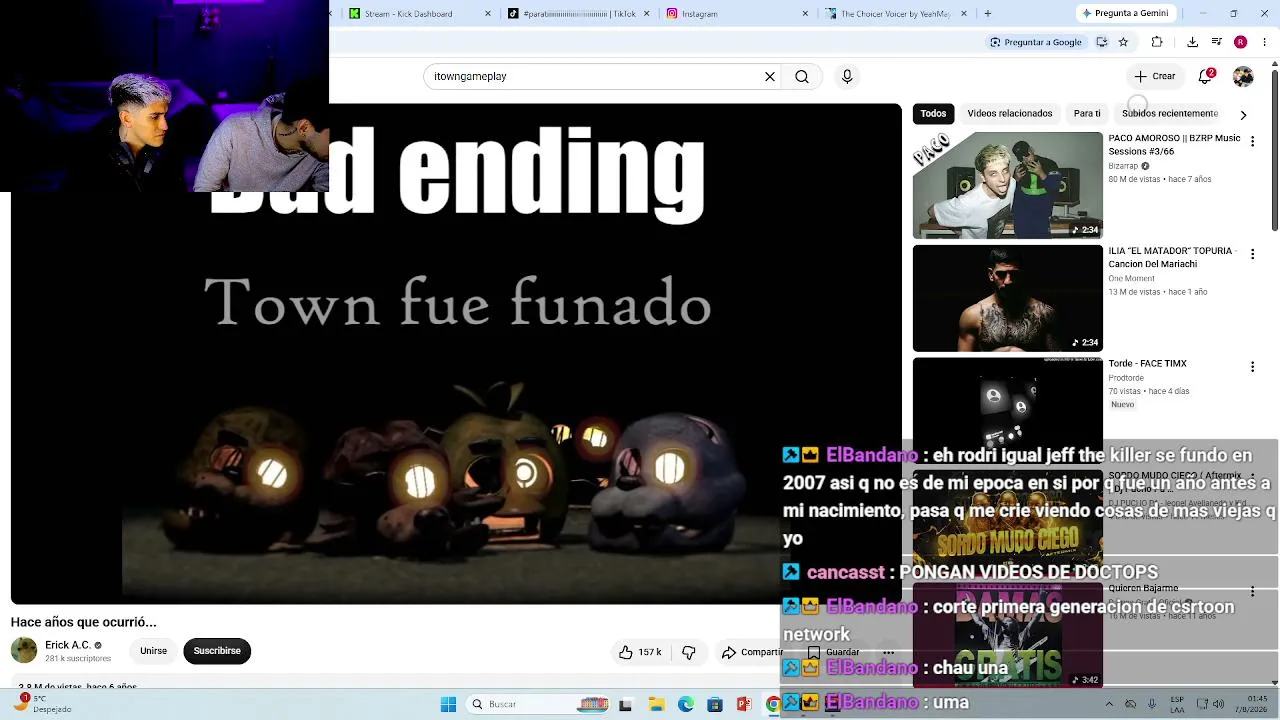This screenshot has height=720, width=1280.
Task: Open the Windows Start menu
Action: click(x=448, y=704)
